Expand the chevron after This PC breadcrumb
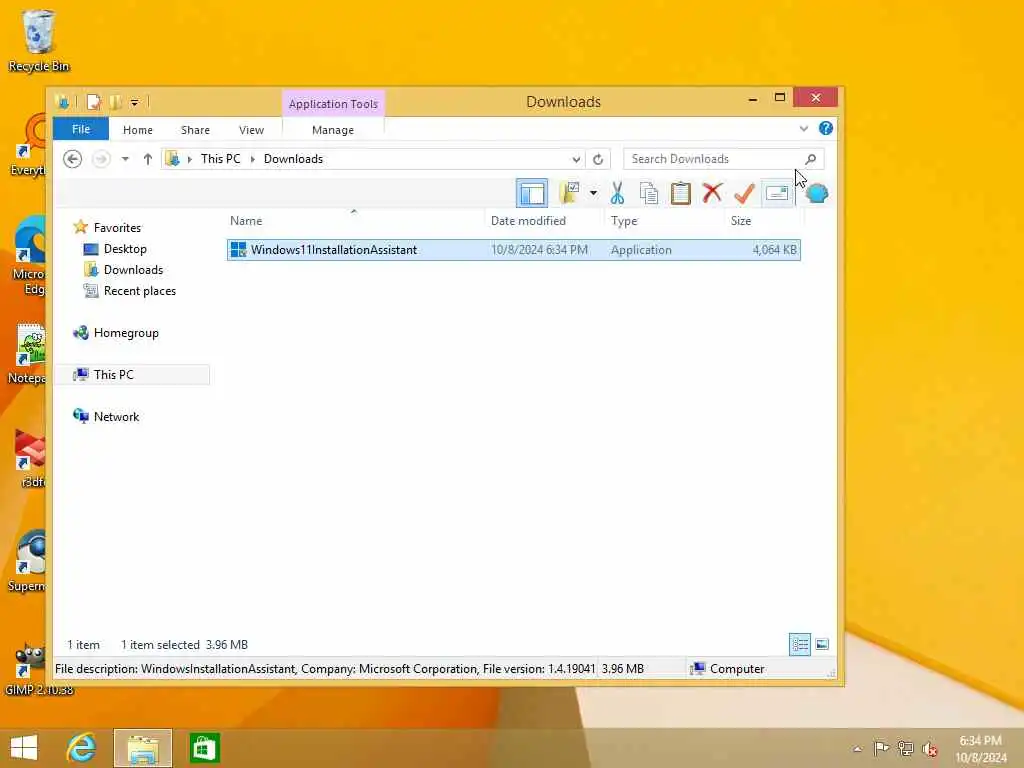This screenshot has width=1024, height=768. (x=252, y=159)
